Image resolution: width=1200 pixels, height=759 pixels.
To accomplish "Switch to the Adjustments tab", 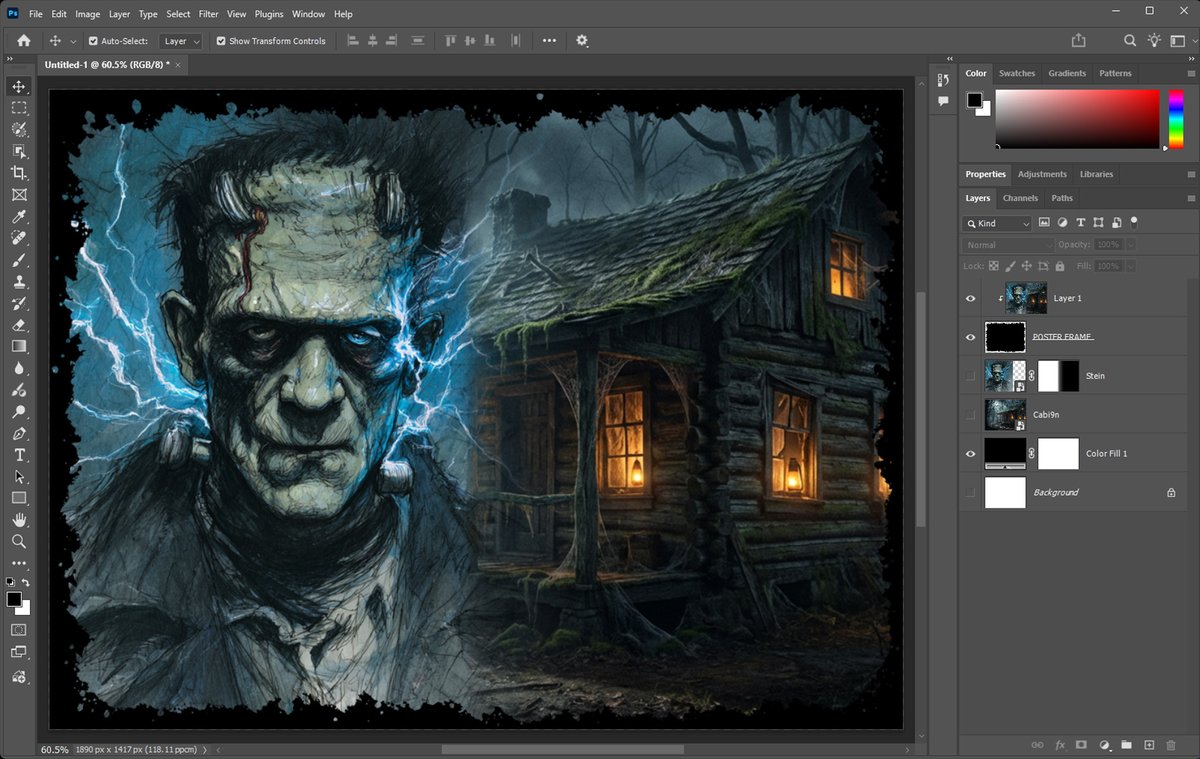I will point(1042,174).
